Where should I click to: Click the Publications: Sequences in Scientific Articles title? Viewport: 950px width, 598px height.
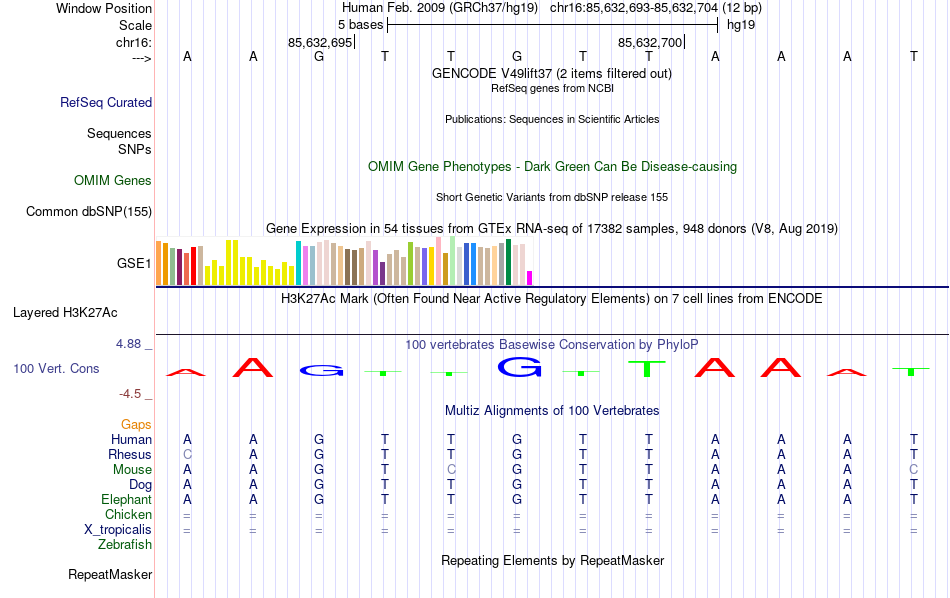[x=552, y=119]
